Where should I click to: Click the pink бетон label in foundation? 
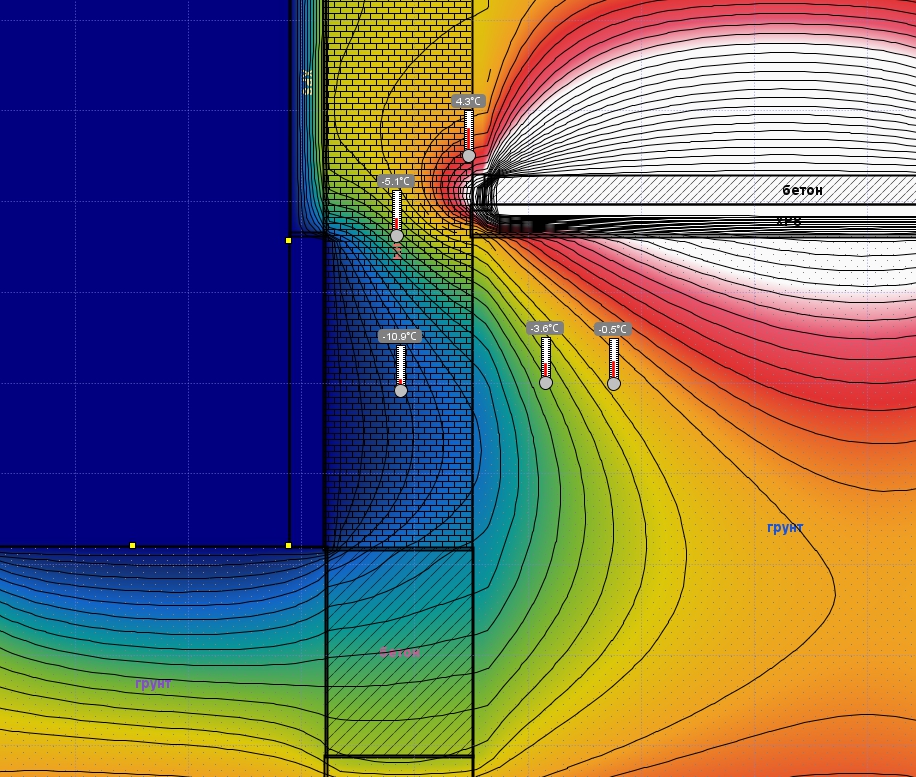[400, 653]
